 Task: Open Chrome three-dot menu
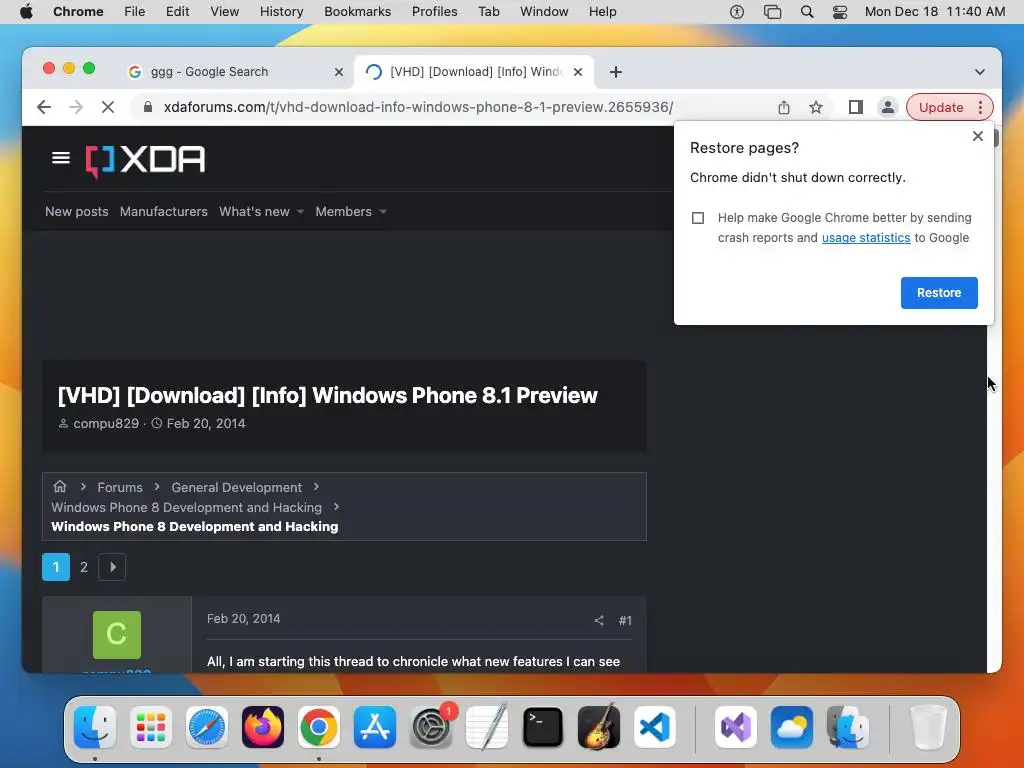pyautogui.click(x=980, y=107)
